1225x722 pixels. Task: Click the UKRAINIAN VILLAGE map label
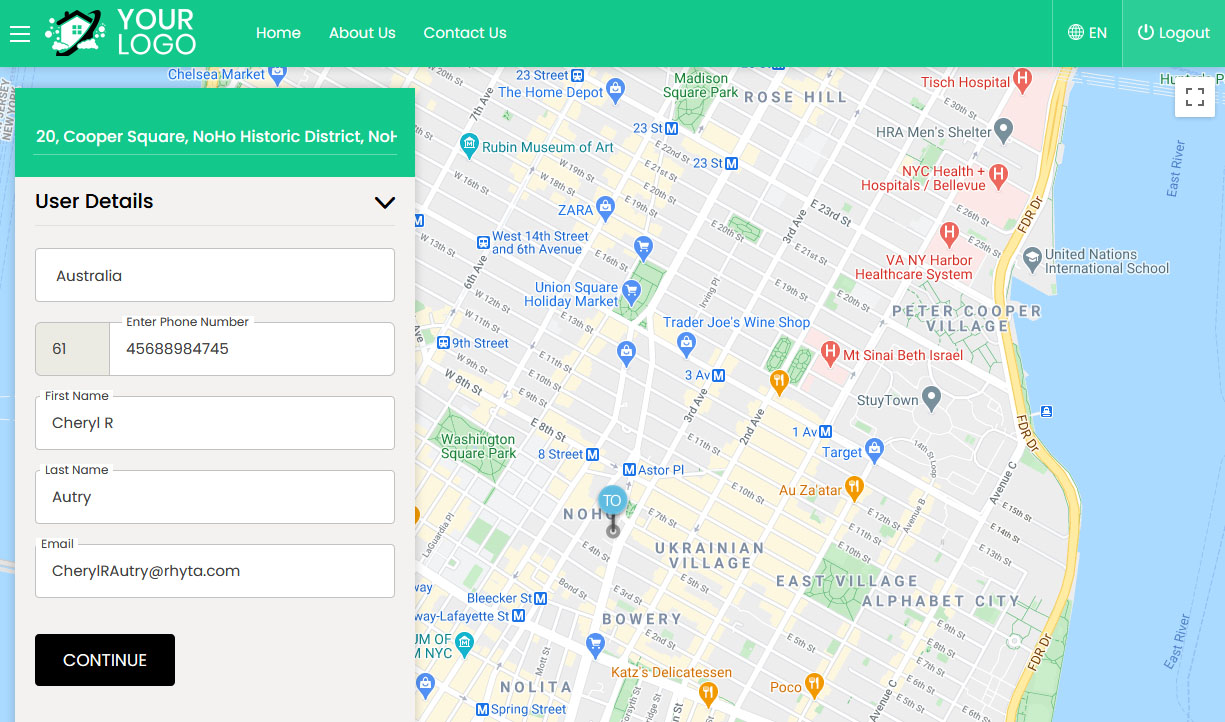tap(710, 555)
